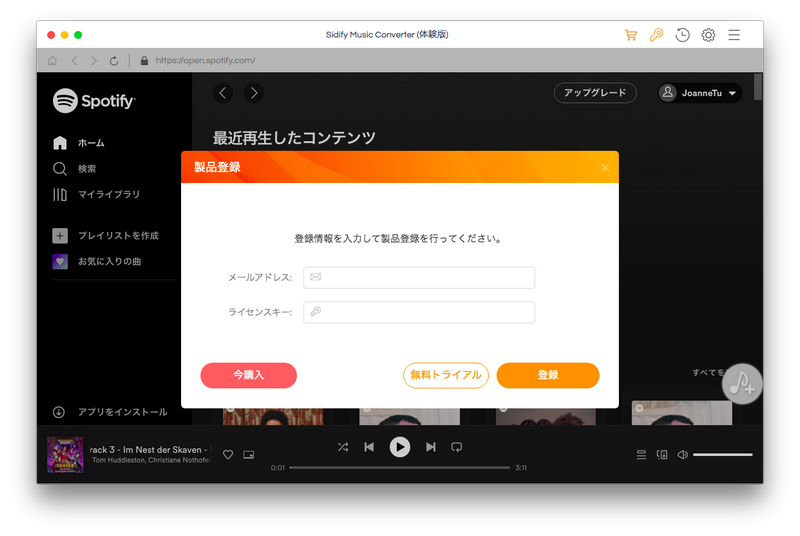800x536 pixels.
Task: Toggle repeat mode
Action: click(457, 447)
